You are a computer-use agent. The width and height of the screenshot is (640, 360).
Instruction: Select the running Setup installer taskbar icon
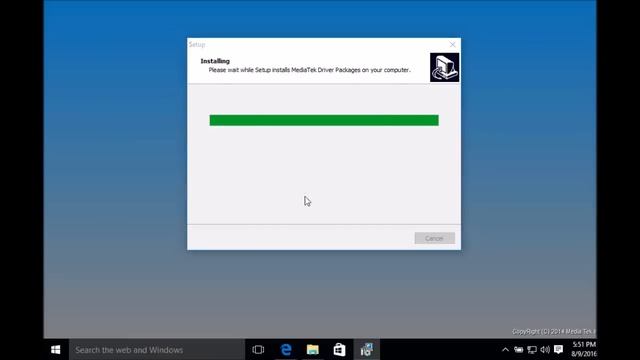click(x=367, y=350)
